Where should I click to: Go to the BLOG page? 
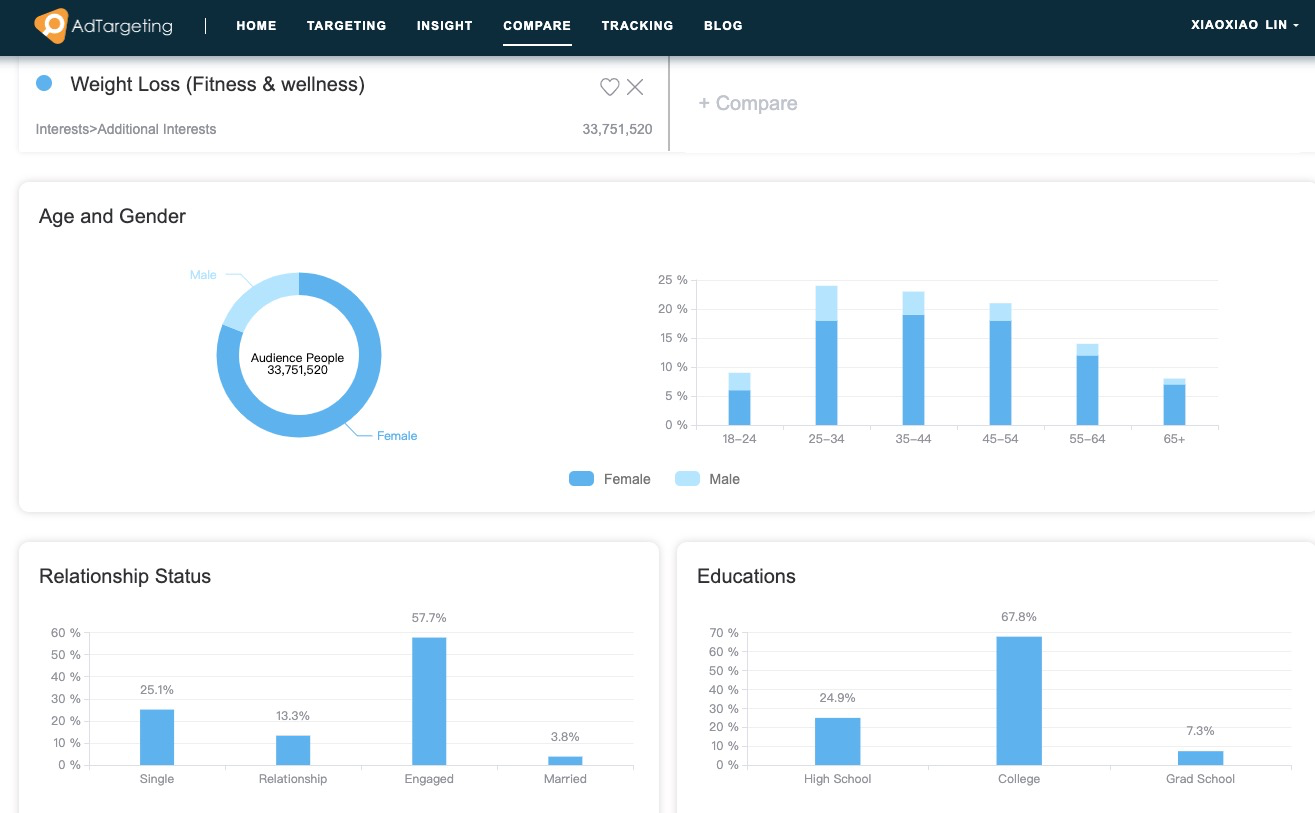pyautogui.click(x=723, y=26)
